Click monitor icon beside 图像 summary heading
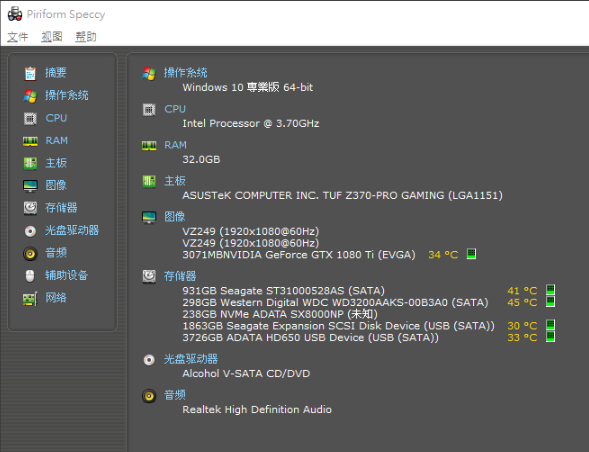The height and width of the screenshot is (452, 589). pyautogui.click(x=149, y=217)
